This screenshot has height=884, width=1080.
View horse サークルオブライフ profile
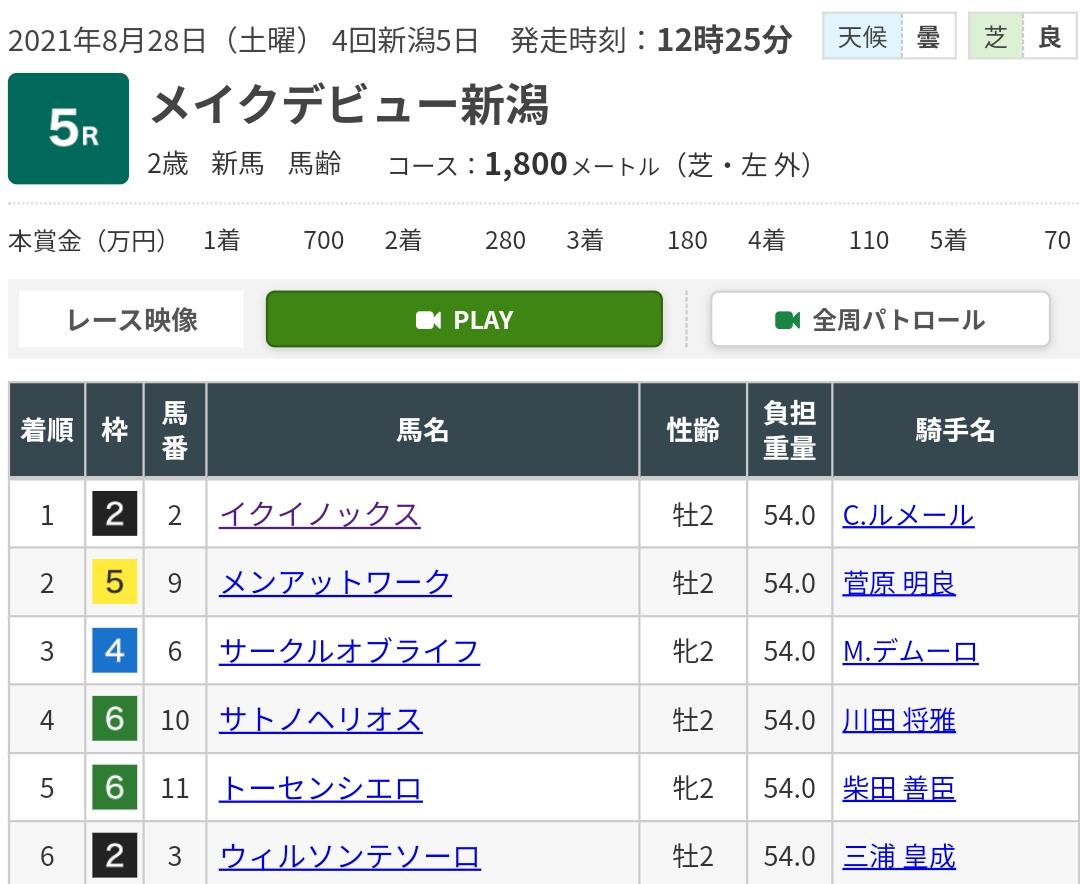(x=349, y=651)
